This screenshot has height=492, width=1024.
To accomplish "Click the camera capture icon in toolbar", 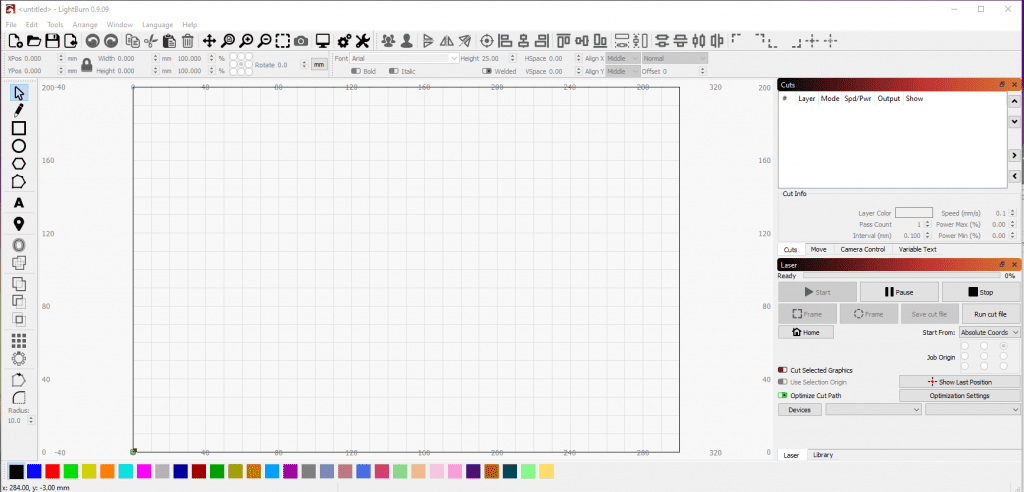I will tap(301, 41).
